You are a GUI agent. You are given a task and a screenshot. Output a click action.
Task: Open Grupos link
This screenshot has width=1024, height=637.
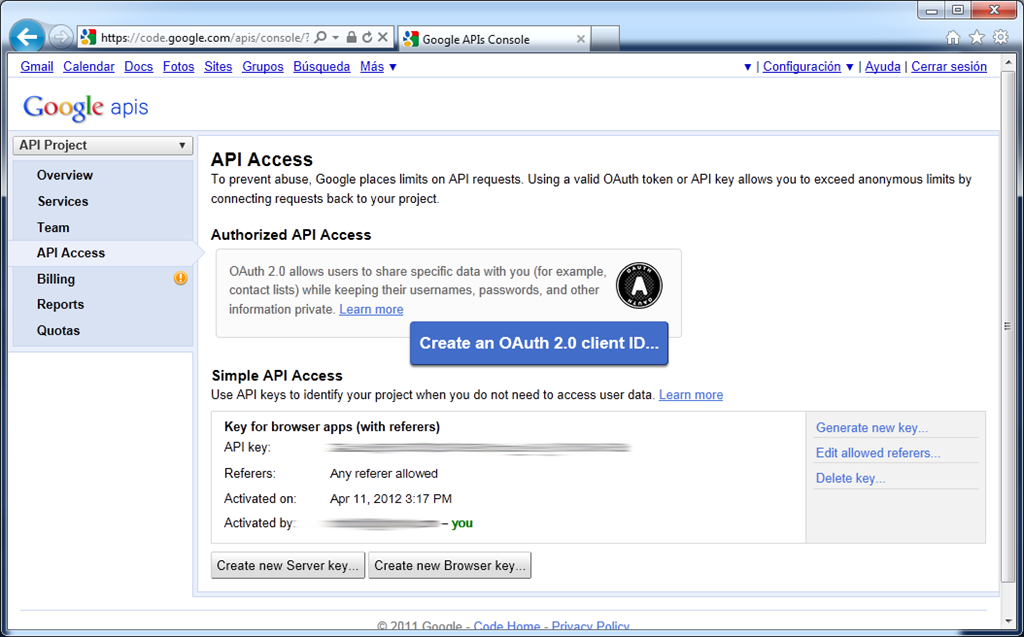(263, 67)
